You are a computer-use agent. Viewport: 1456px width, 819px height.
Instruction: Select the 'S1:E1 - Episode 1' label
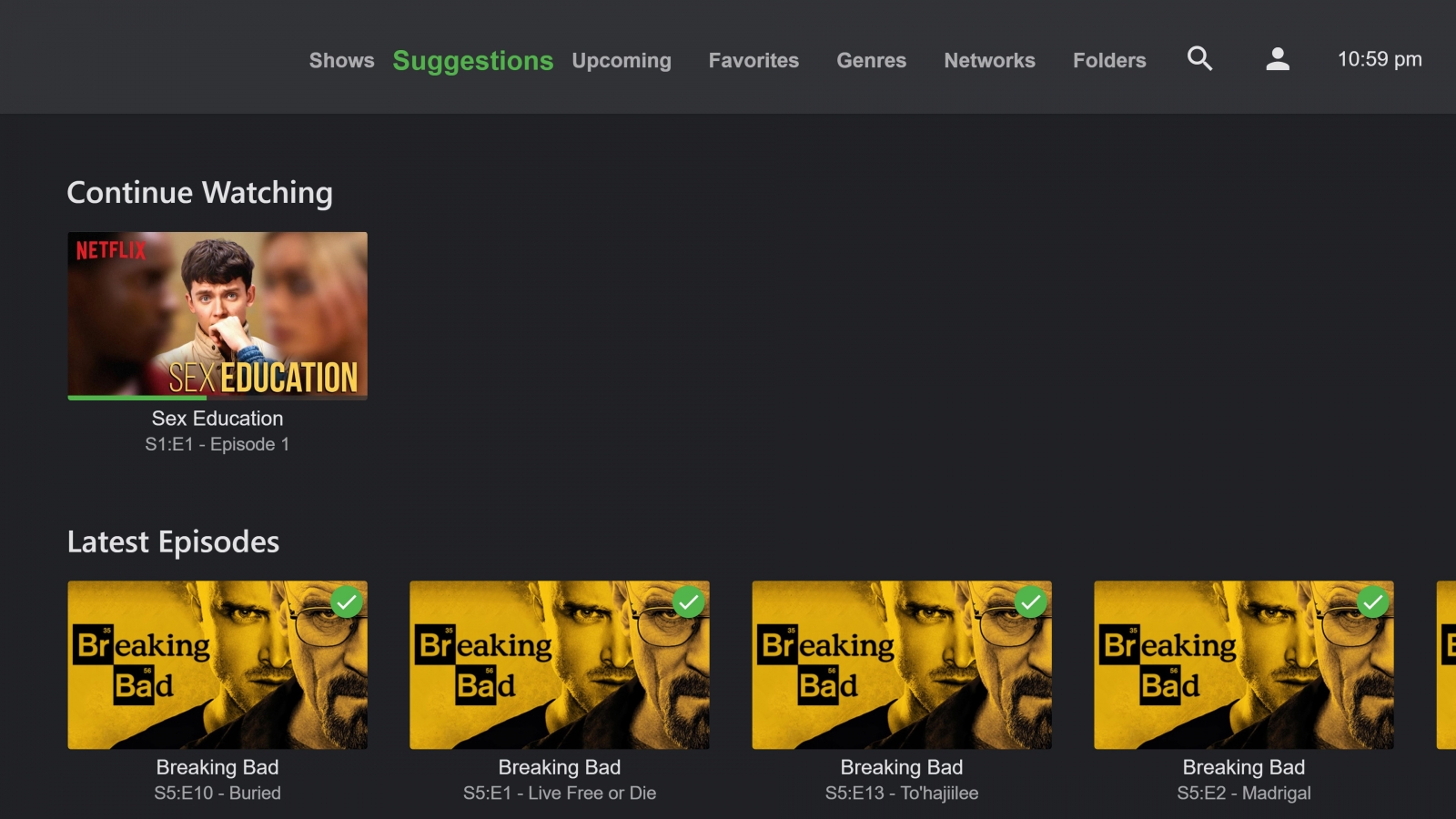pyautogui.click(x=217, y=444)
